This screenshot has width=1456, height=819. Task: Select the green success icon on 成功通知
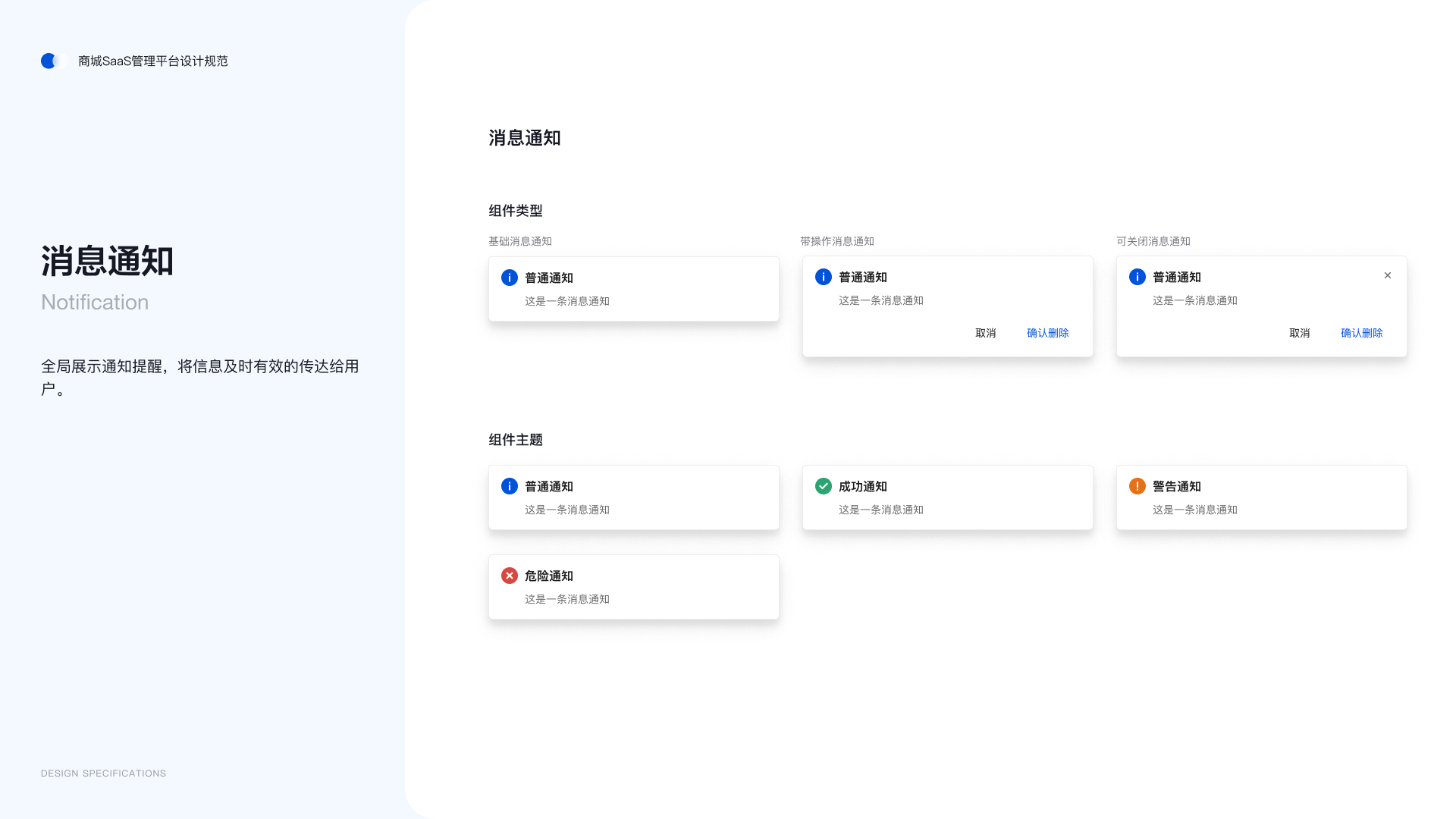pyautogui.click(x=823, y=486)
